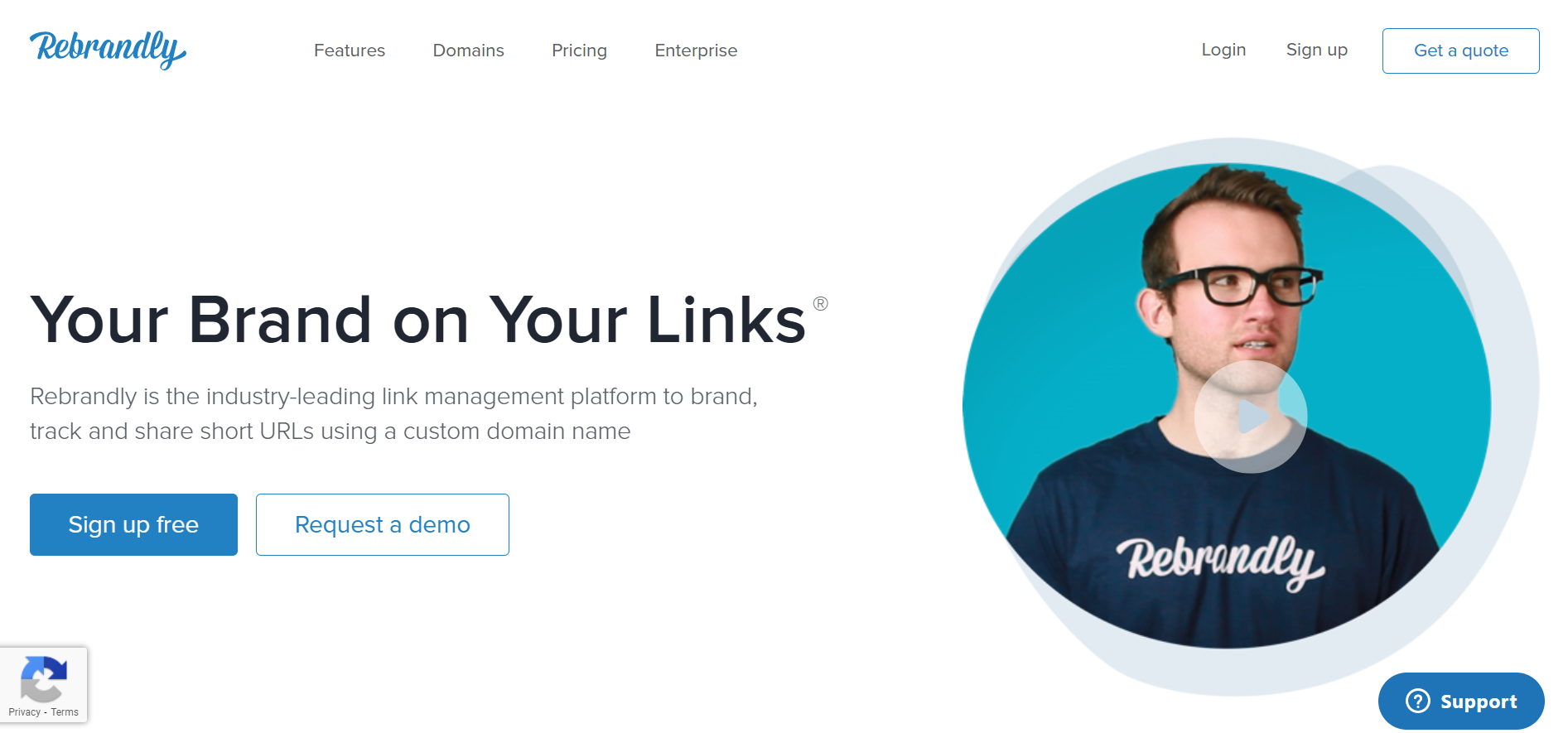Click the Login link
Image resolution: width=1568 pixels, height=733 pixels.
(x=1223, y=50)
